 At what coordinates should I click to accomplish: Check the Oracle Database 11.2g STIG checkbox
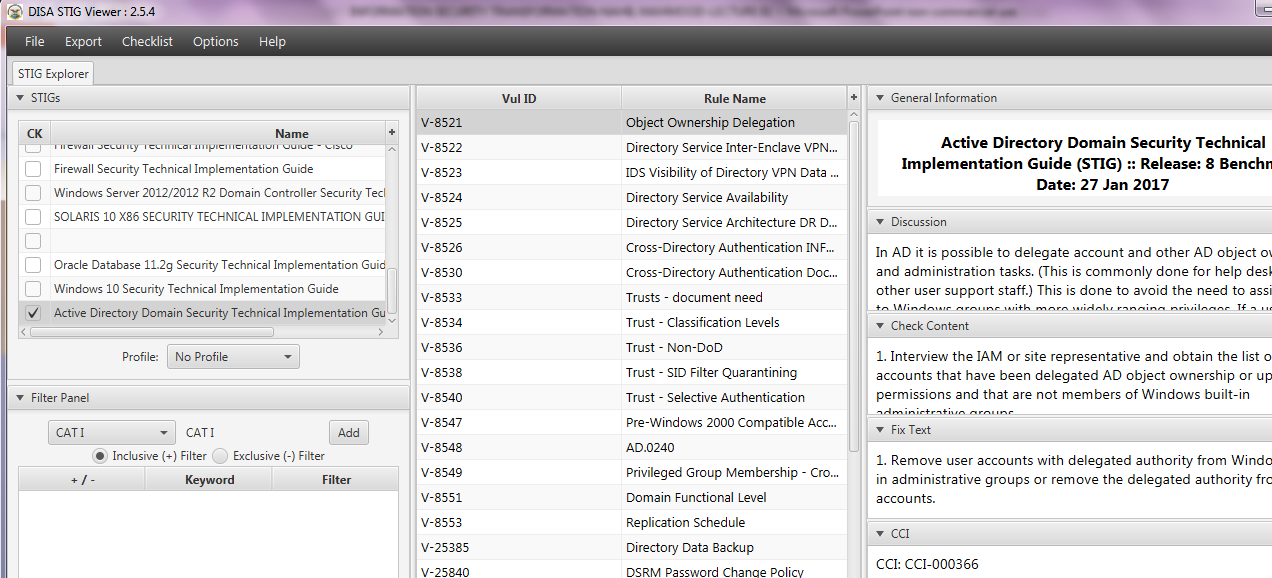click(x=33, y=265)
